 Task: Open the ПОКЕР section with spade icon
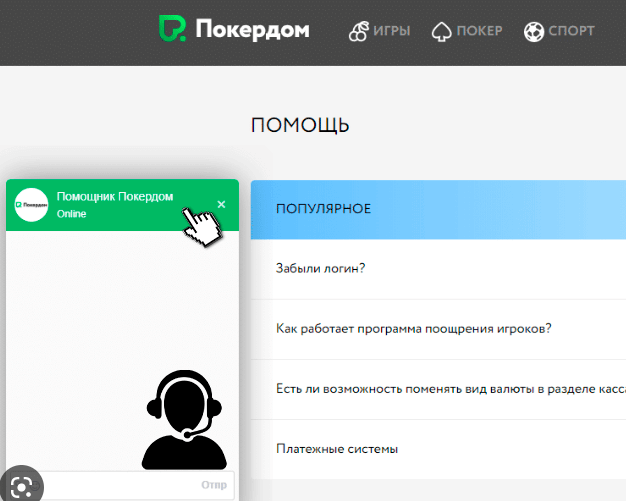tap(467, 31)
